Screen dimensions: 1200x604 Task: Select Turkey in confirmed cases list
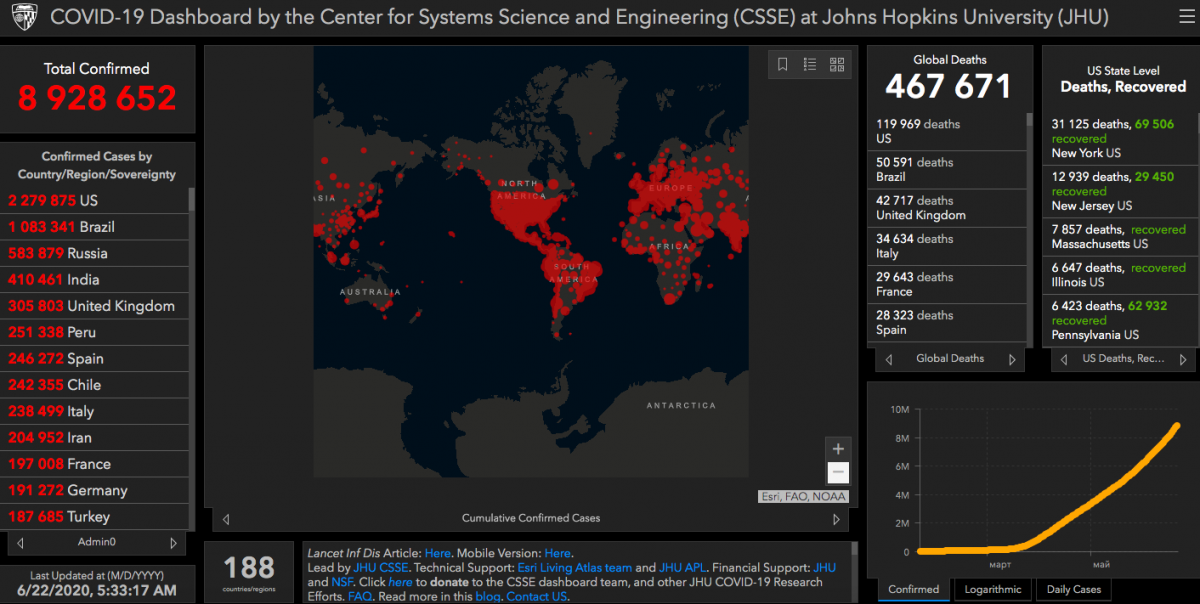[94, 517]
